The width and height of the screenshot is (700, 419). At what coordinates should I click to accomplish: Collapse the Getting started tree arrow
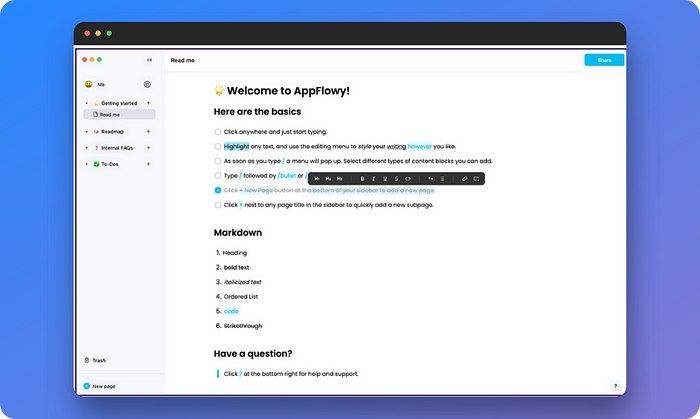pyautogui.click(x=87, y=103)
